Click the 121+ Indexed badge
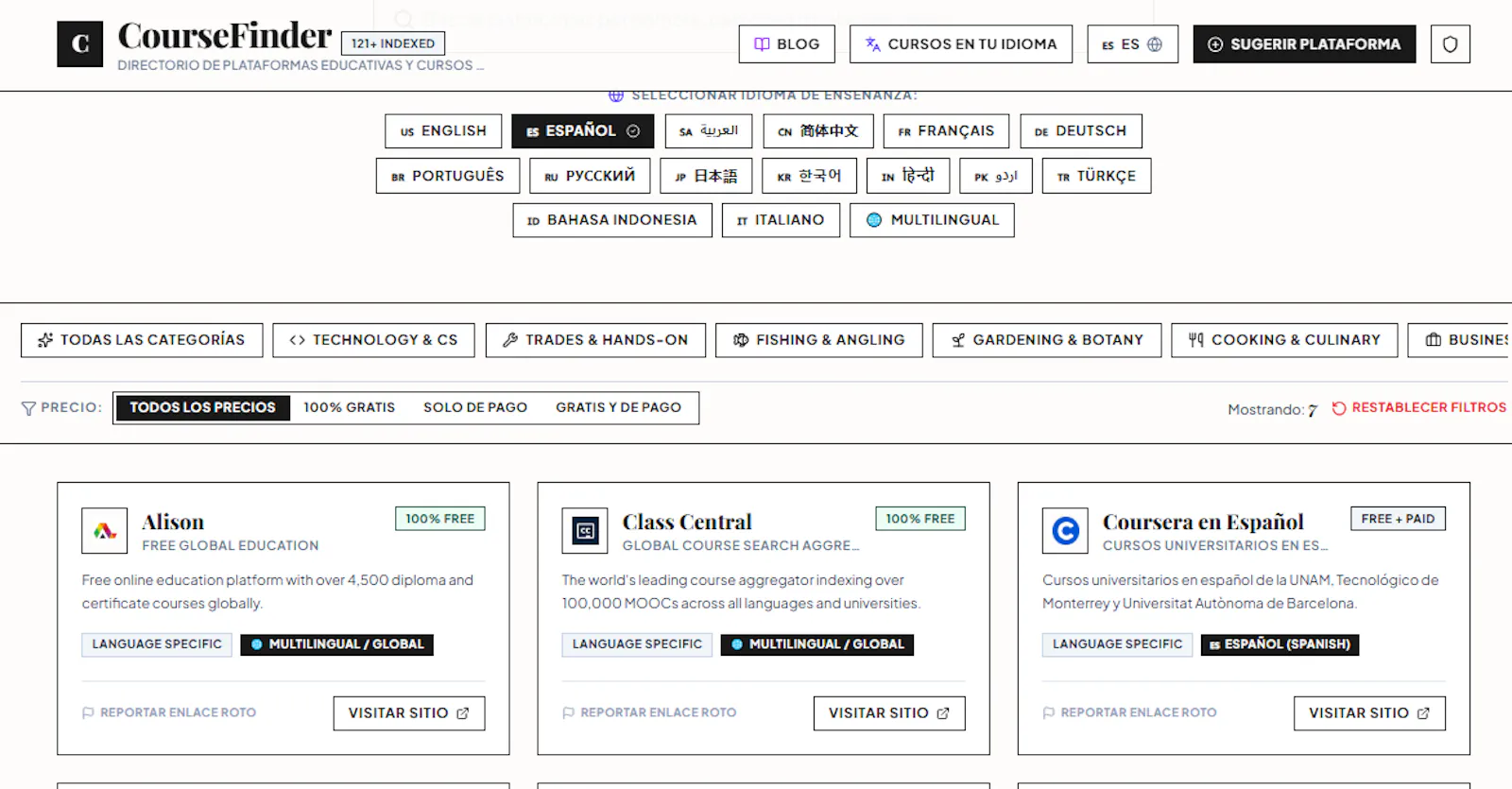 [393, 43]
